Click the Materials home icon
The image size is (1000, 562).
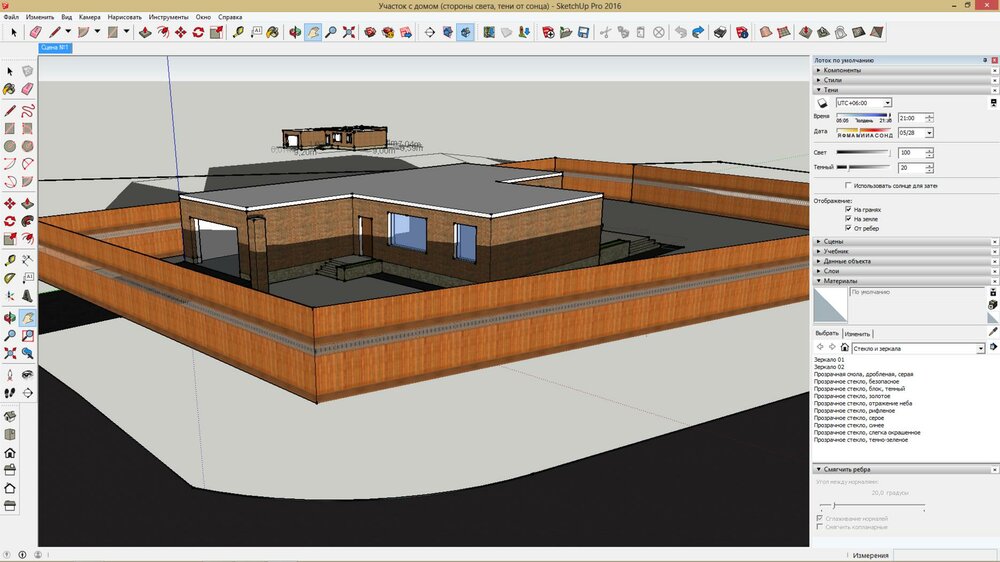844,348
